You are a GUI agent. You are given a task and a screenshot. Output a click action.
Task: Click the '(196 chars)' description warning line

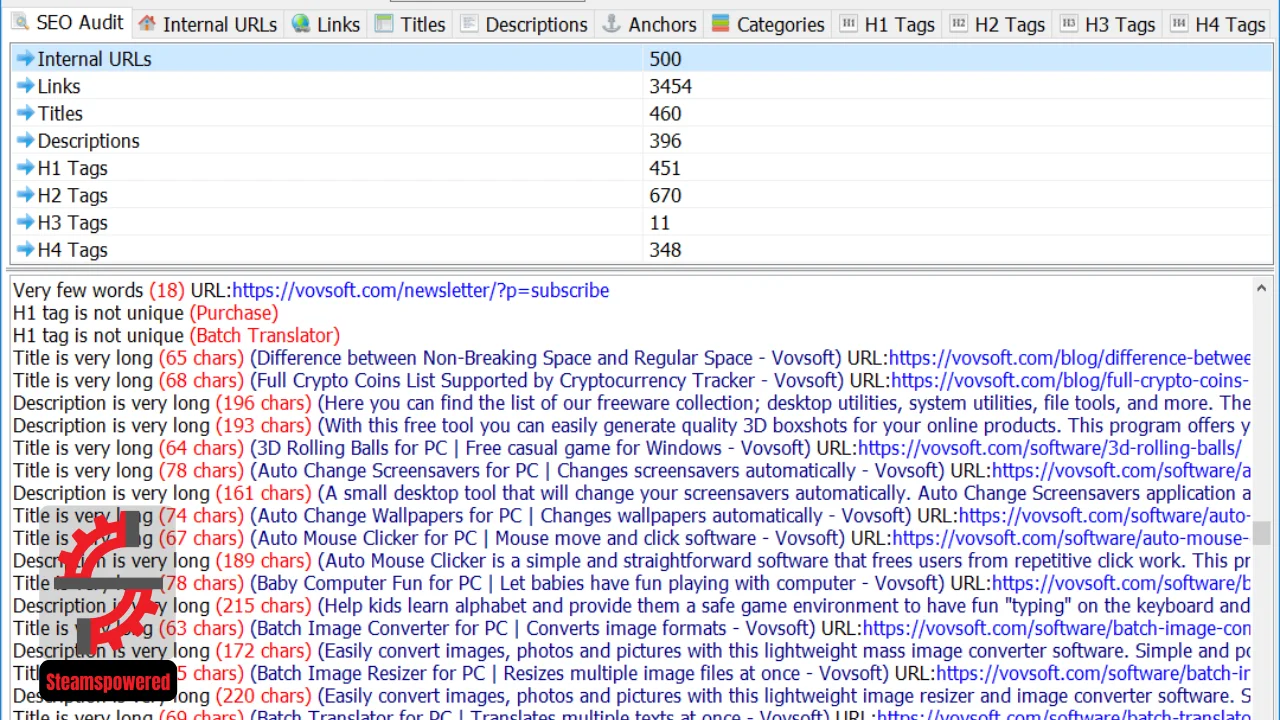coord(632,403)
